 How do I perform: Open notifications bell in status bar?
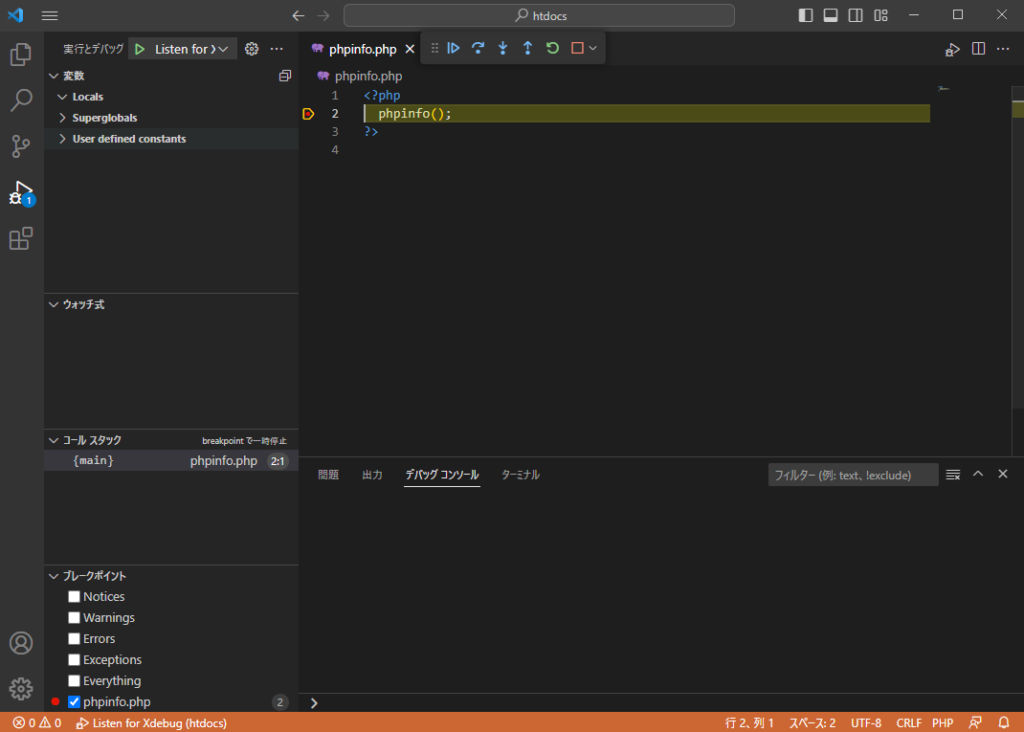(x=1004, y=723)
